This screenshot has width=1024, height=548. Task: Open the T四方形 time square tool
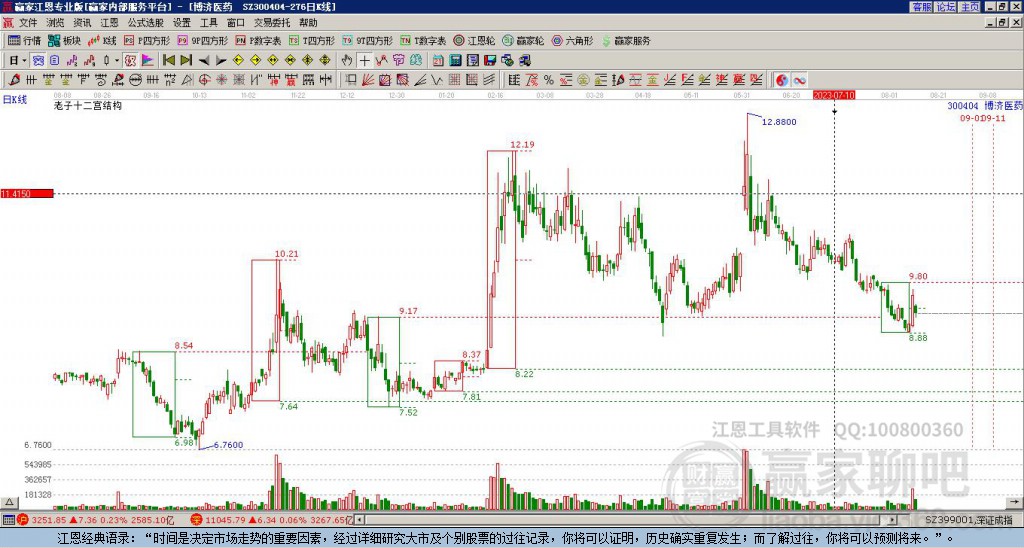[x=312, y=40]
